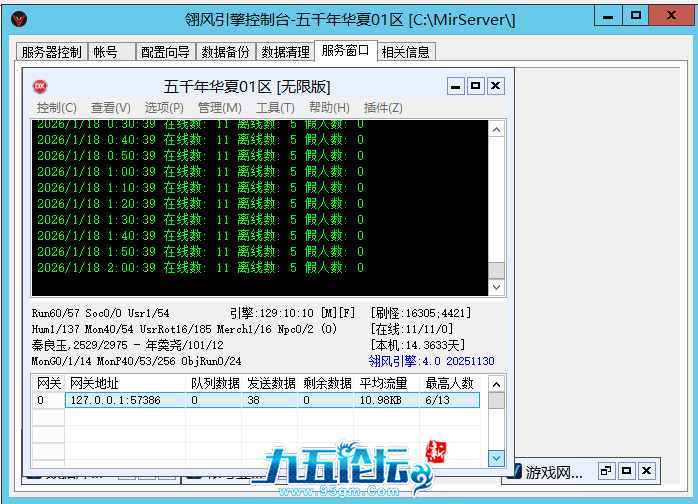
Task: Select the 127.0.0.1:57386 gateway row
Action: pos(120,400)
